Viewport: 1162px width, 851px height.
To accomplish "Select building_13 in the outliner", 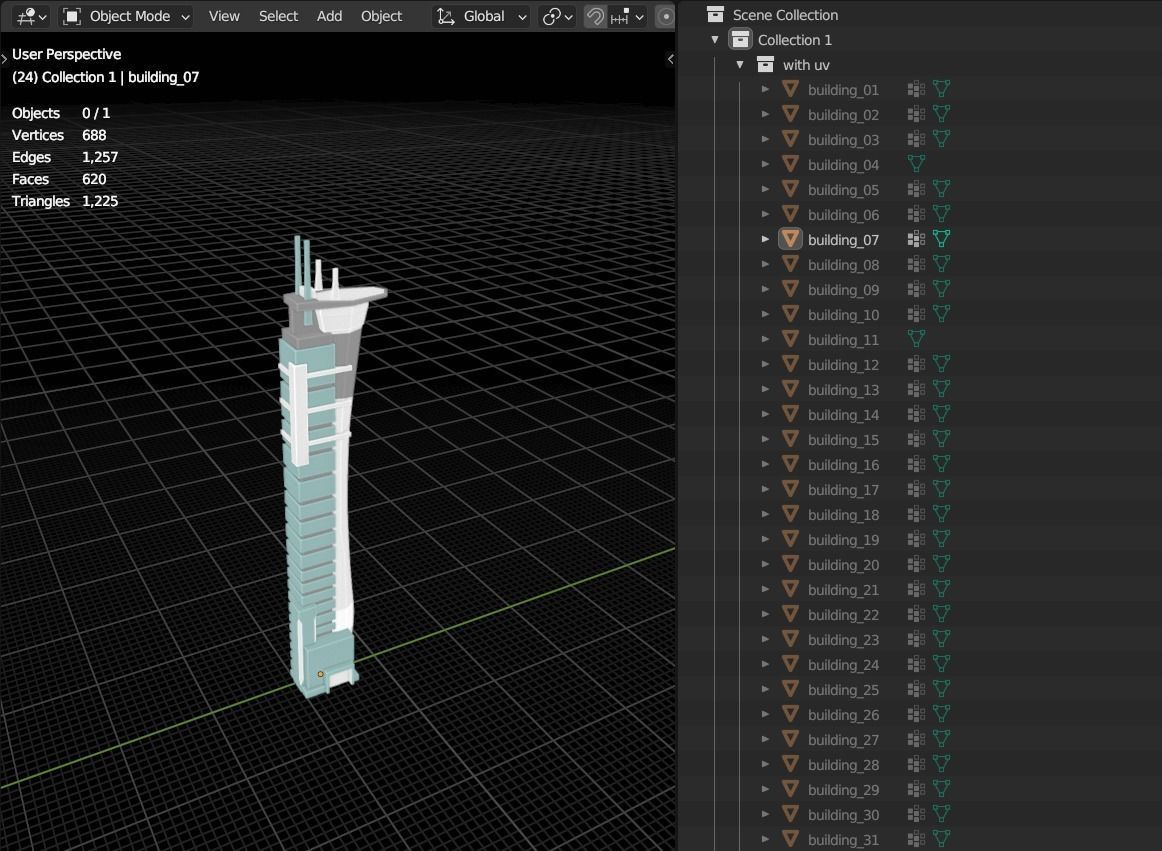I will (843, 389).
